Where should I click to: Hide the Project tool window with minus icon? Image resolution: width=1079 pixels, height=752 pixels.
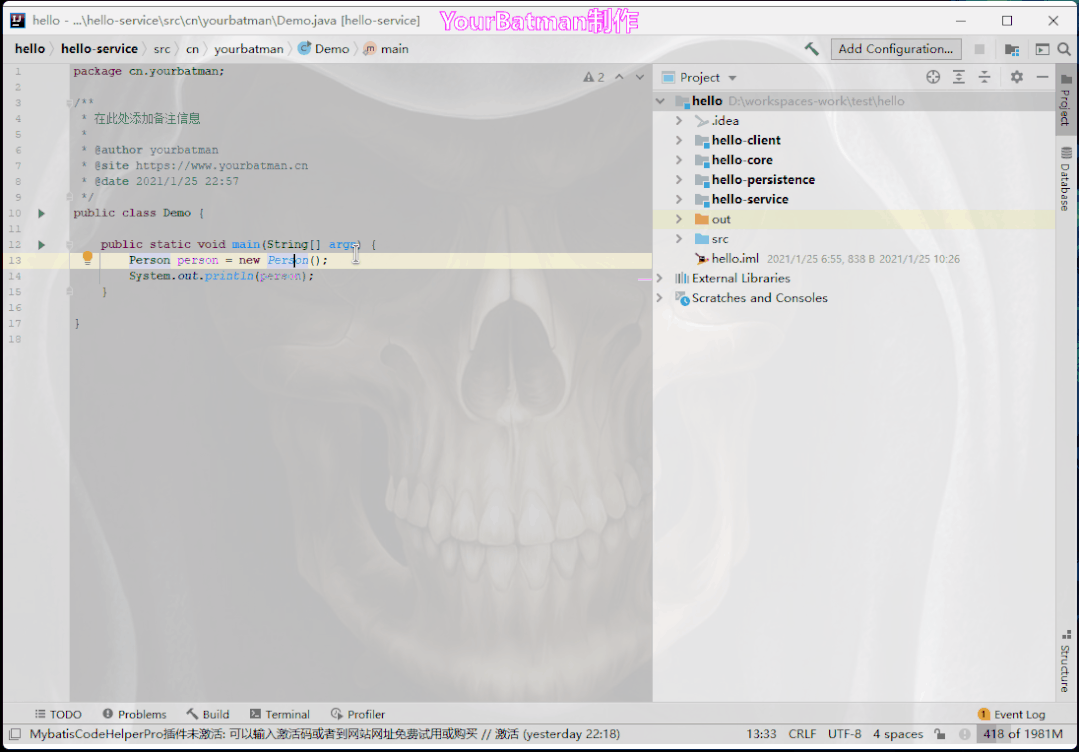(x=1042, y=77)
